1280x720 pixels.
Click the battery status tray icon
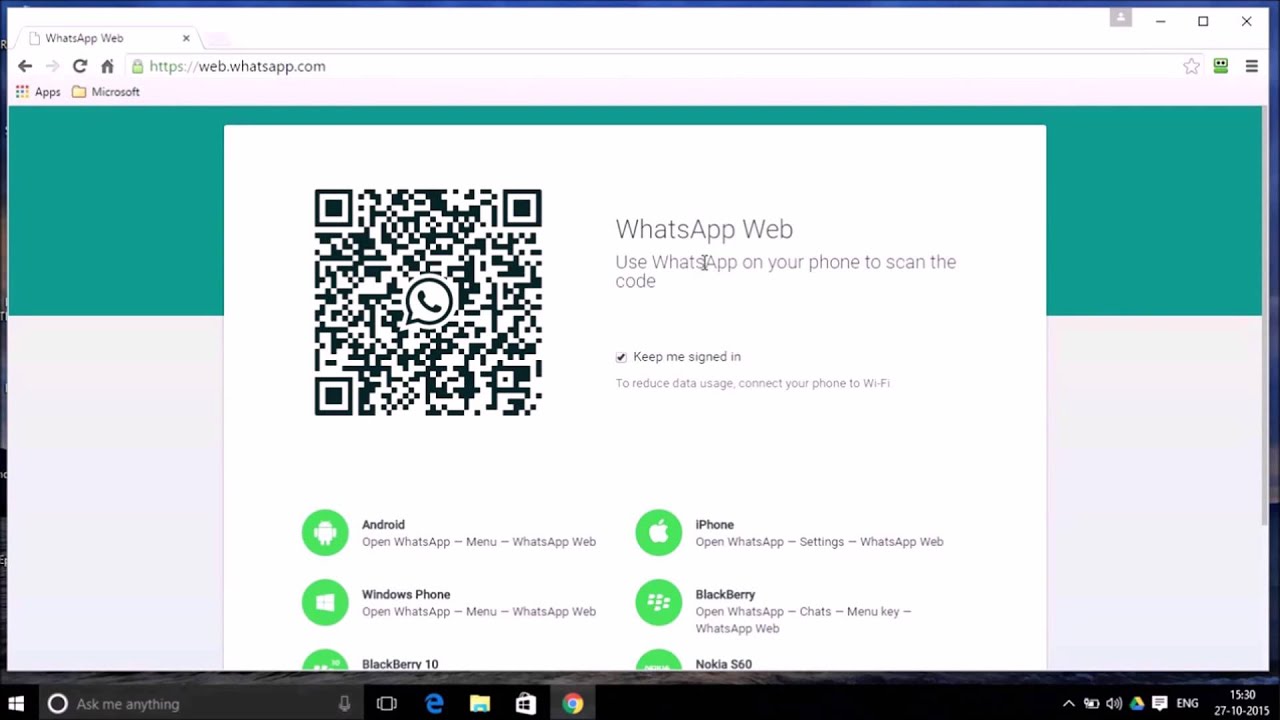pos(1091,704)
